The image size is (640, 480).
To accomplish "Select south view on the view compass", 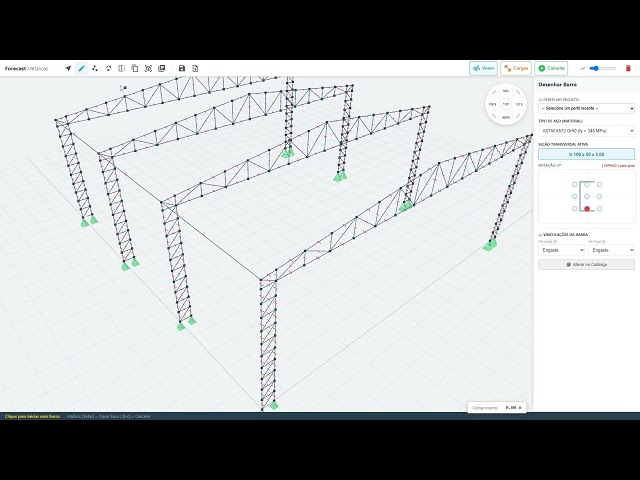I will (x=506, y=91).
